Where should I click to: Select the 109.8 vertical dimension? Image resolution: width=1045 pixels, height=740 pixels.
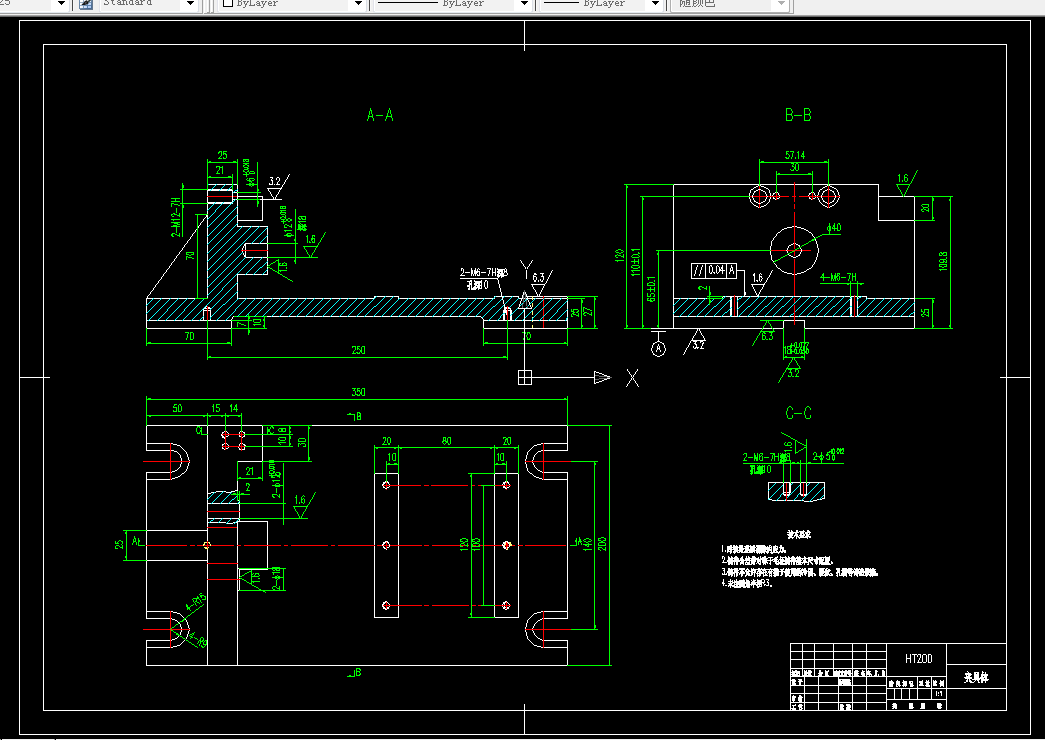942,261
